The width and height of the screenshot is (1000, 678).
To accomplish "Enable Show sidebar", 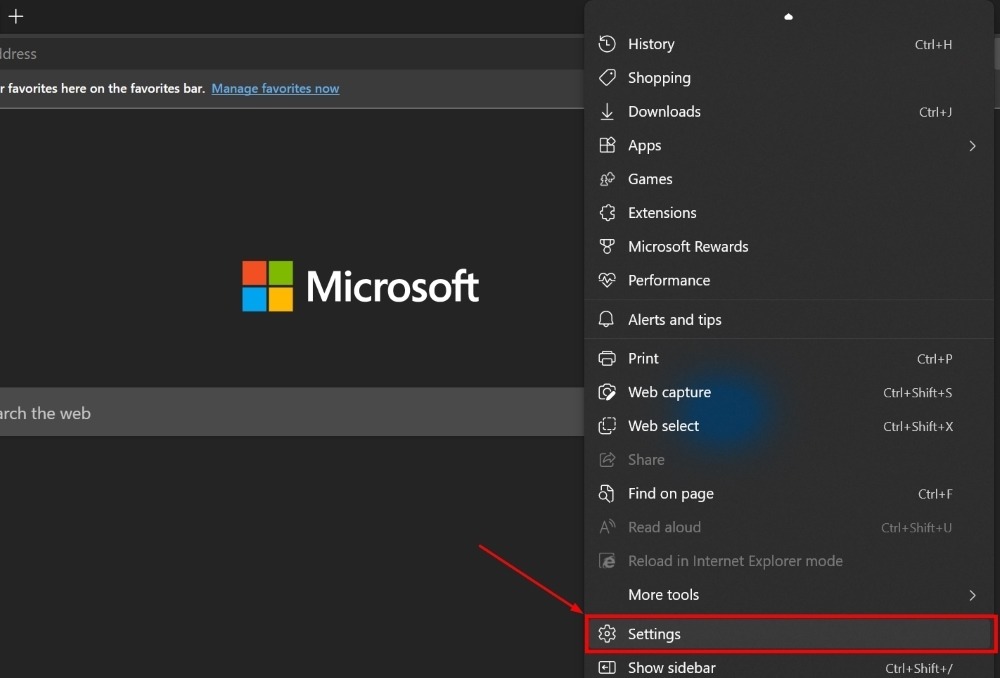I will [672, 667].
